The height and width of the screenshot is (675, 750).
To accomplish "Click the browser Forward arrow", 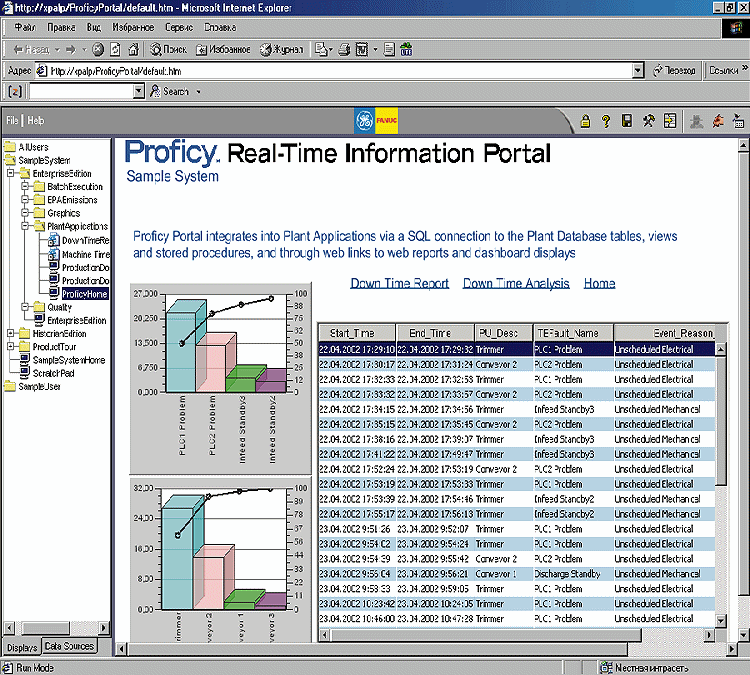I will 71,49.
